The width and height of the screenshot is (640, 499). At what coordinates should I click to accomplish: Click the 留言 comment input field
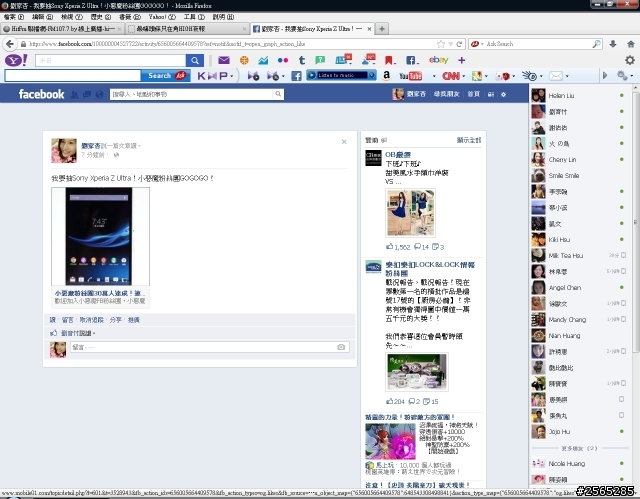click(209, 347)
